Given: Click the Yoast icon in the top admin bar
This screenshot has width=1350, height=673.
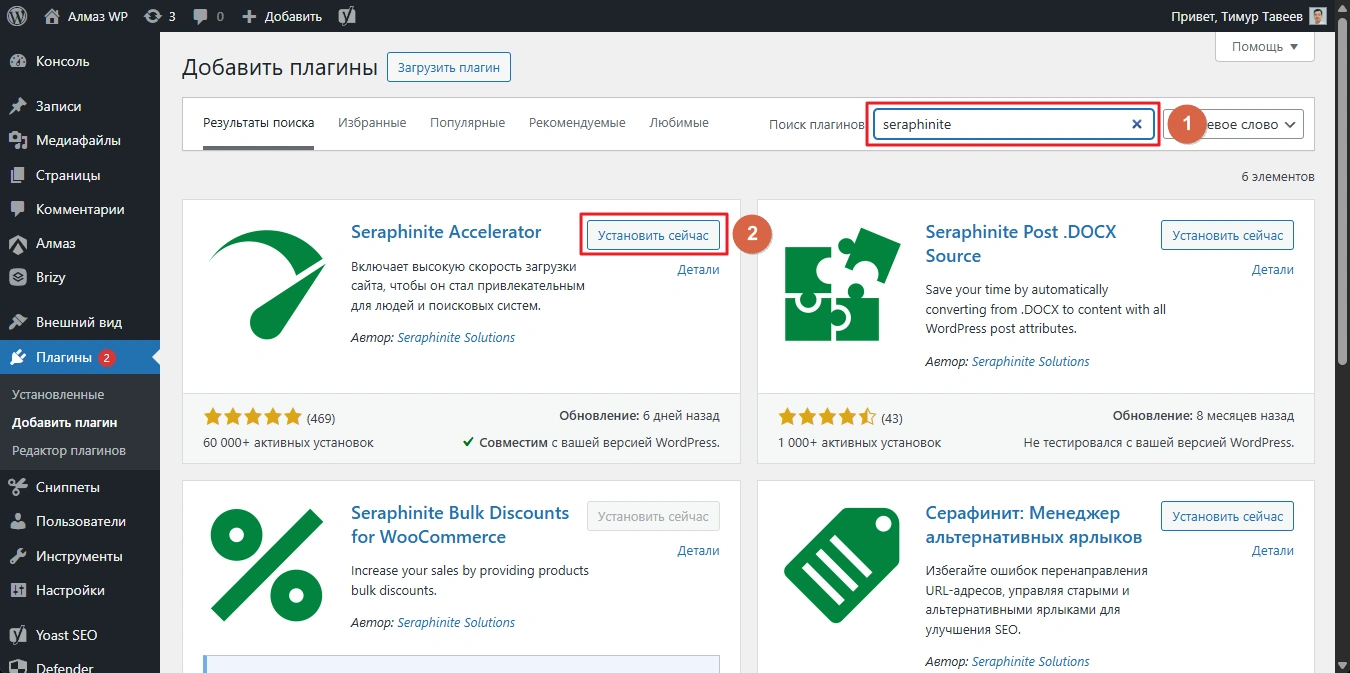Looking at the screenshot, I should click(348, 16).
